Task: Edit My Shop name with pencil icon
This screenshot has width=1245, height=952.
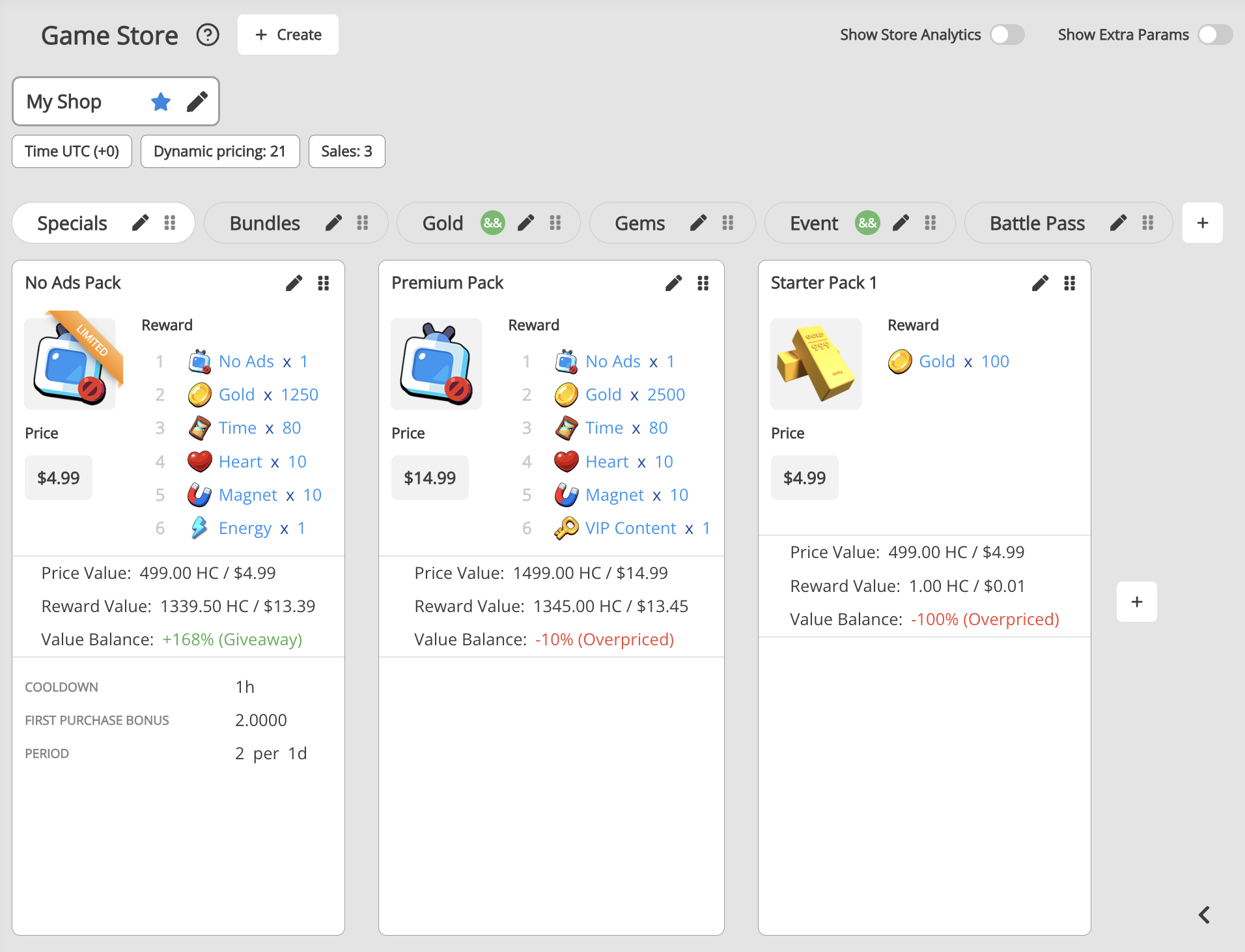Action: click(197, 102)
